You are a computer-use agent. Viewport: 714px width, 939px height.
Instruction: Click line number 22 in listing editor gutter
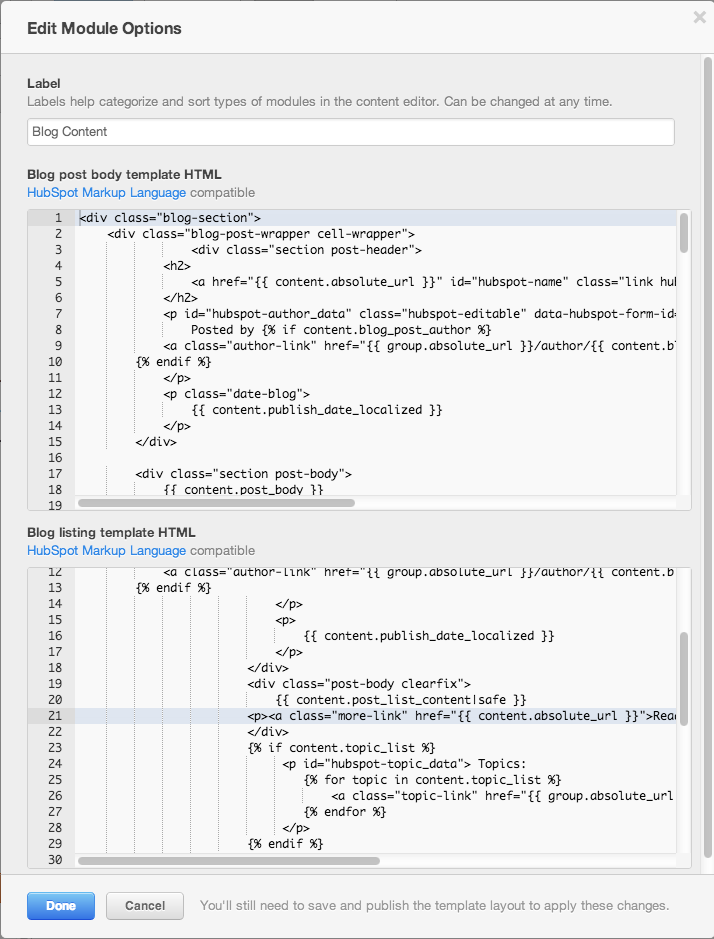click(55, 732)
